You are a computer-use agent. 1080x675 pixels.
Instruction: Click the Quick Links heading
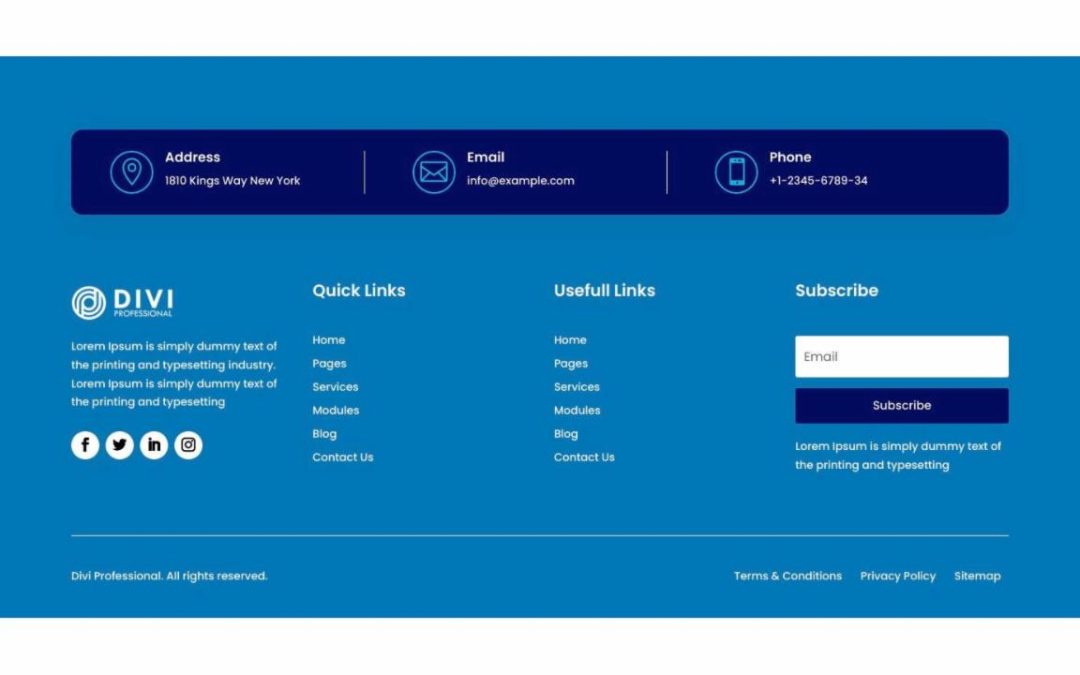[359, 291]
